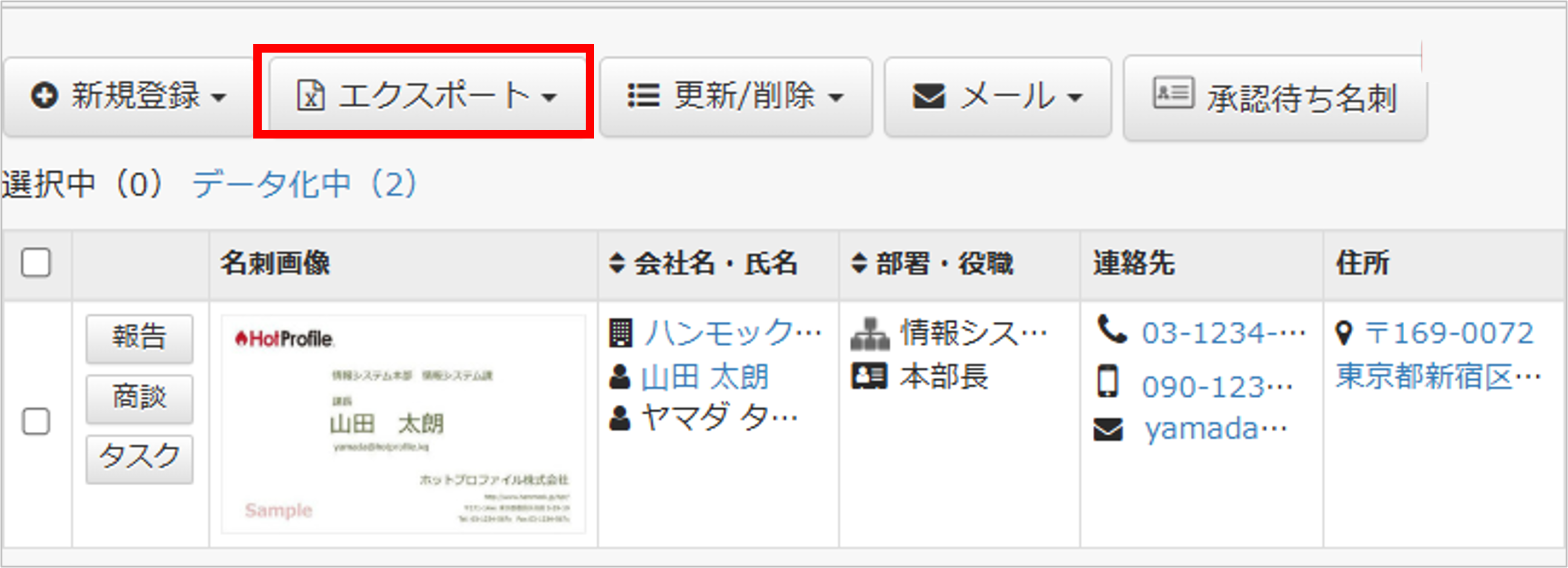Expand the 更新/削除 dropdown caret
1568x568 pixels.
click(x=837, y=97)
